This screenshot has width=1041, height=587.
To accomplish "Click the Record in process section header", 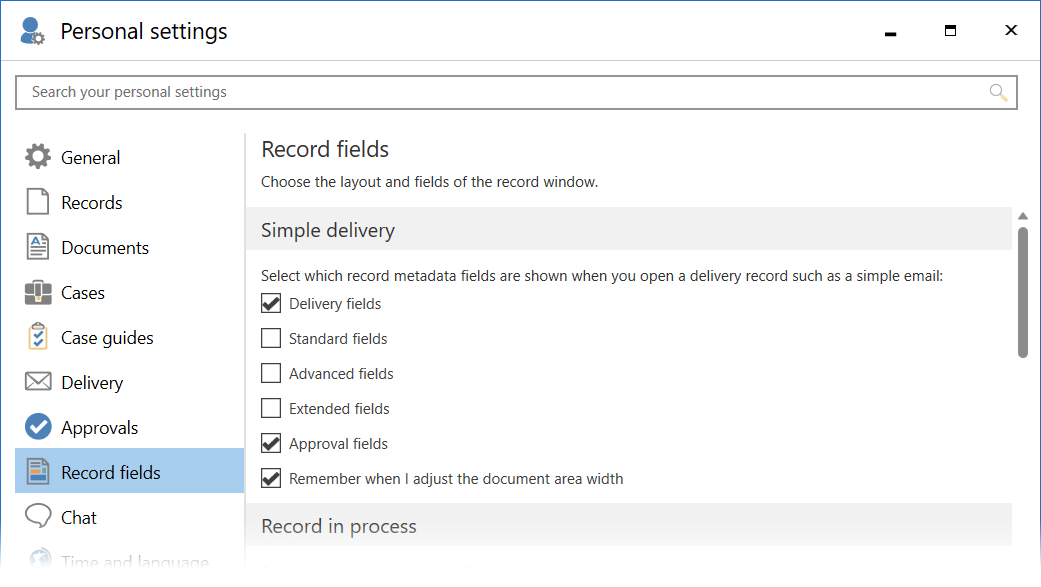I will tap(629, 525).
